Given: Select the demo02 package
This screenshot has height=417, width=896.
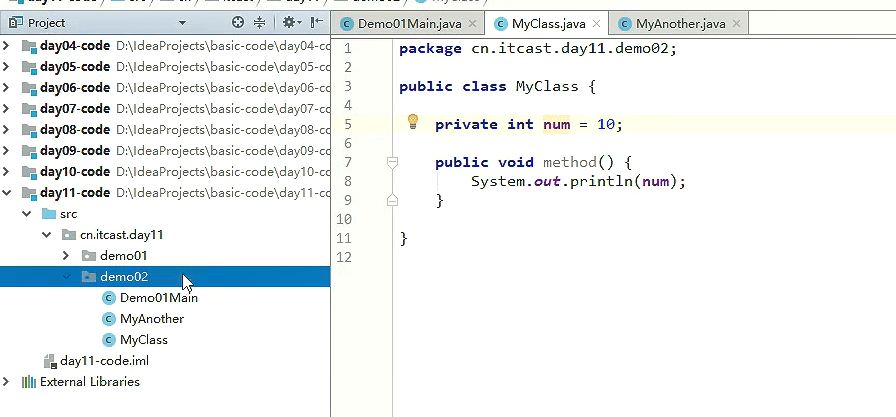Looking at the screenshot, I should coord(165,277).
